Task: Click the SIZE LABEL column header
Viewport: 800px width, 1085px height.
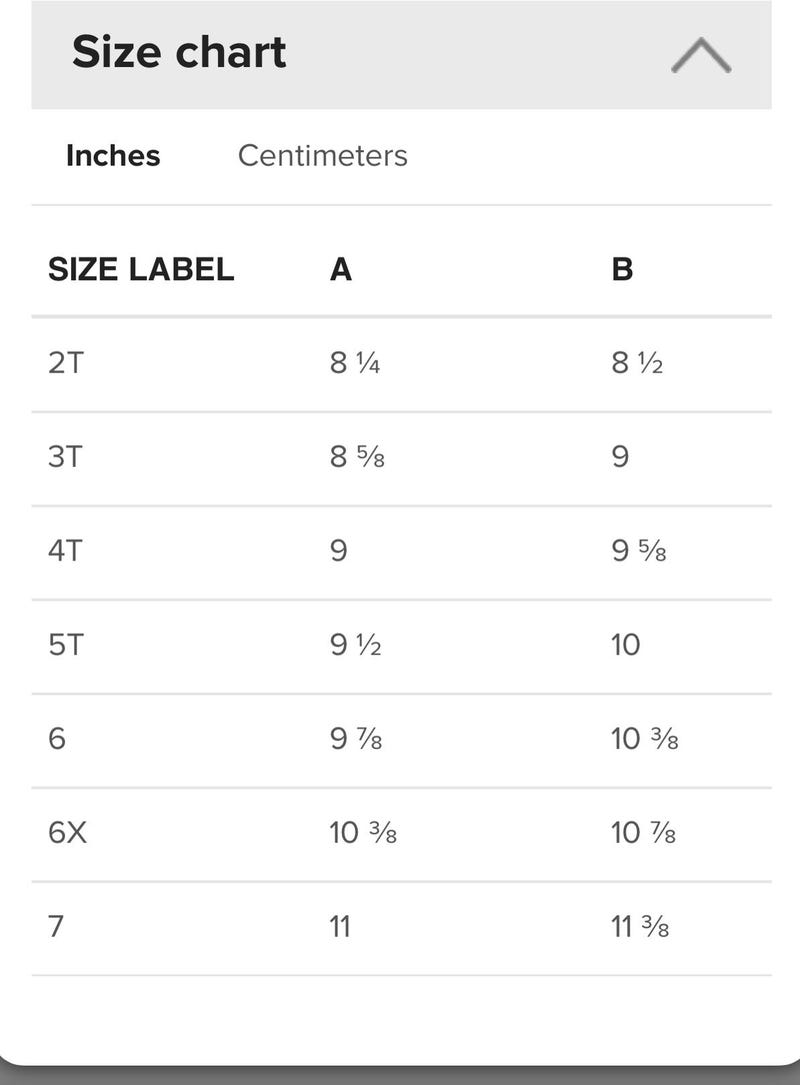Action: point(141,269)
